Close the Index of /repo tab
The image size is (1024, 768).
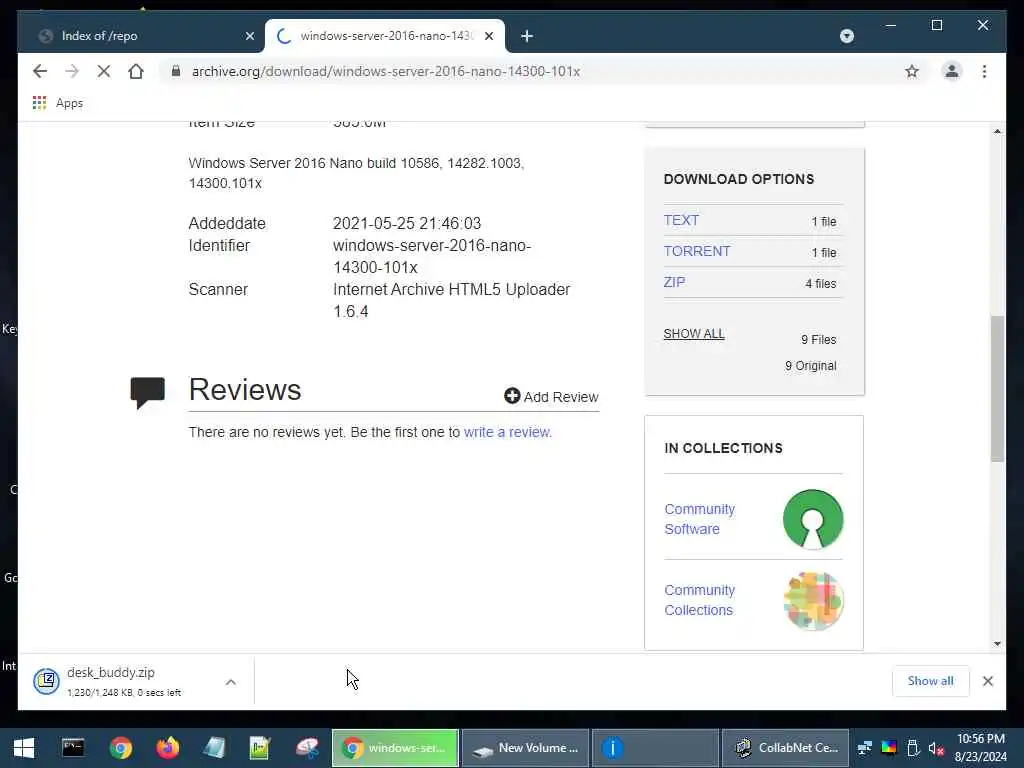click(x=249, y=36)
